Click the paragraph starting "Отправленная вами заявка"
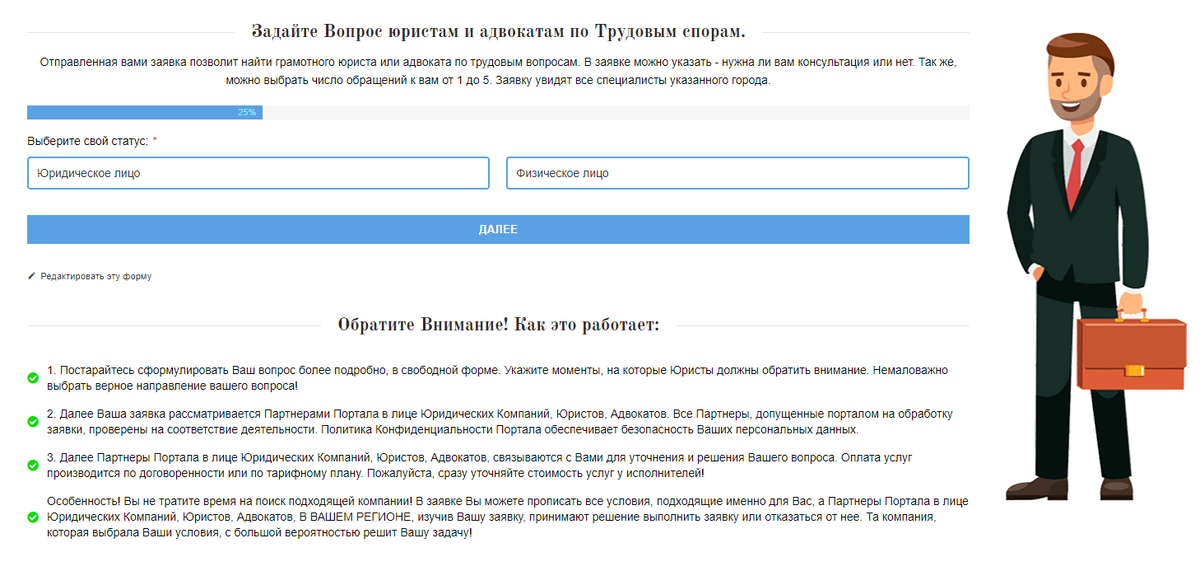 498,71
